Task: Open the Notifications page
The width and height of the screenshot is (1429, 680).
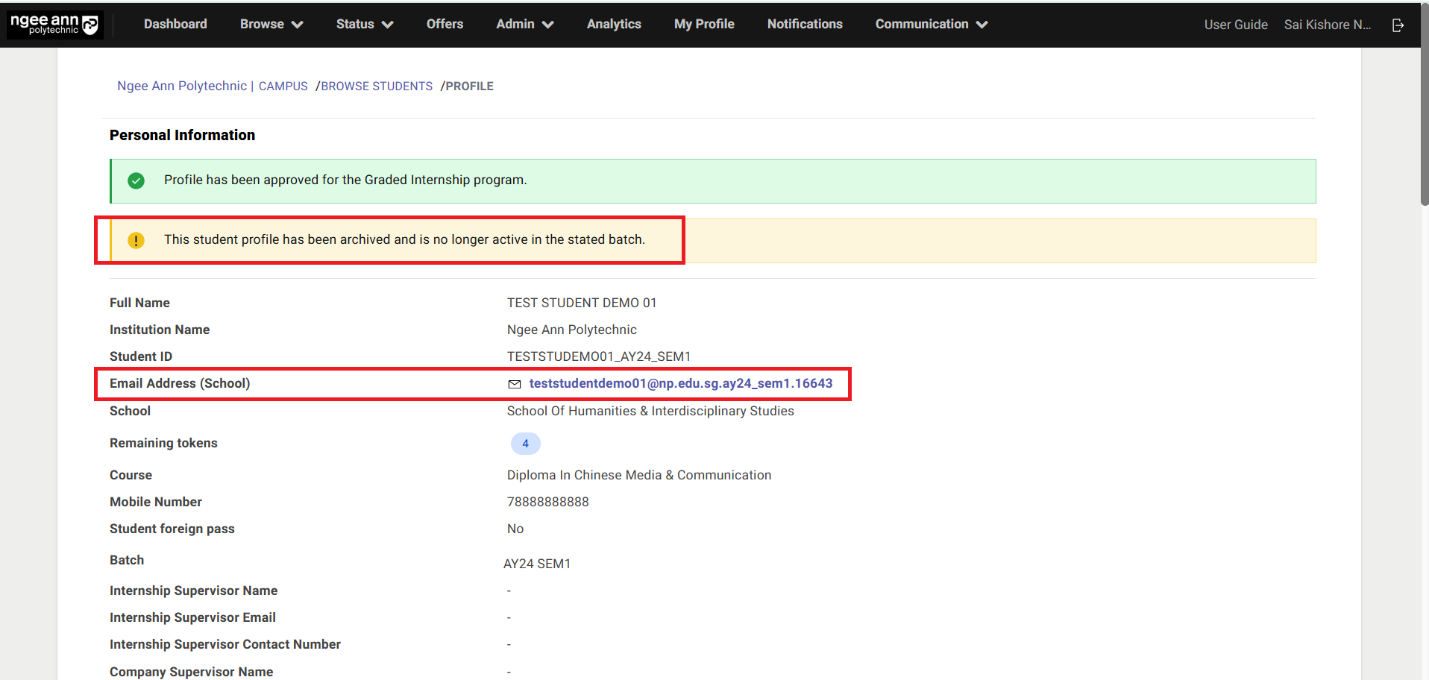Action: 805,24
